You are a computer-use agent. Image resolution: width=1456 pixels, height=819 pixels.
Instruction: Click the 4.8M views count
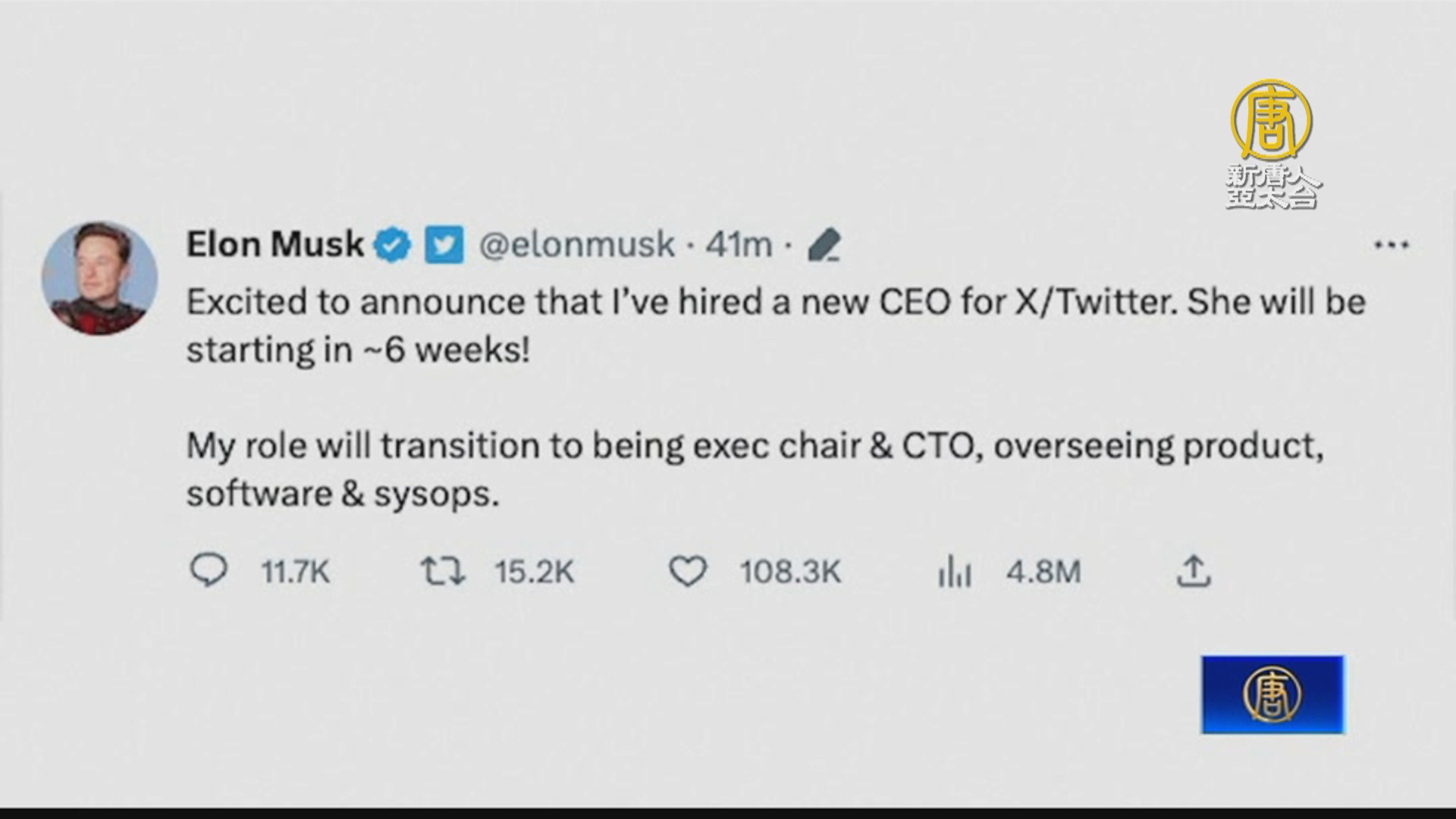click(x=1043, y=572)
